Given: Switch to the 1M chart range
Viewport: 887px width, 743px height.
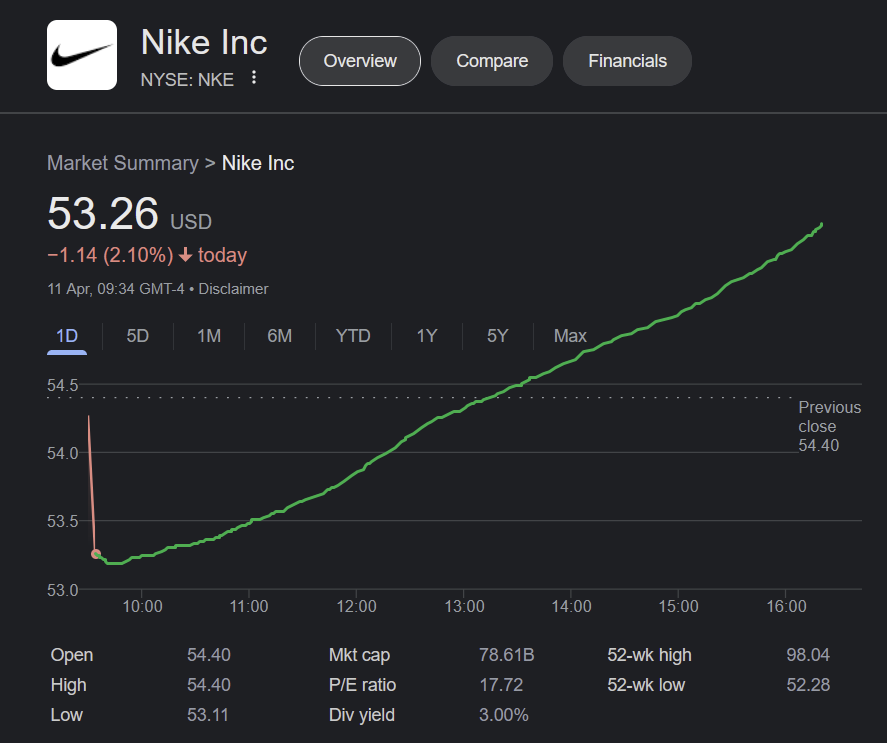Looking at the screenshot, I should 209,336.
